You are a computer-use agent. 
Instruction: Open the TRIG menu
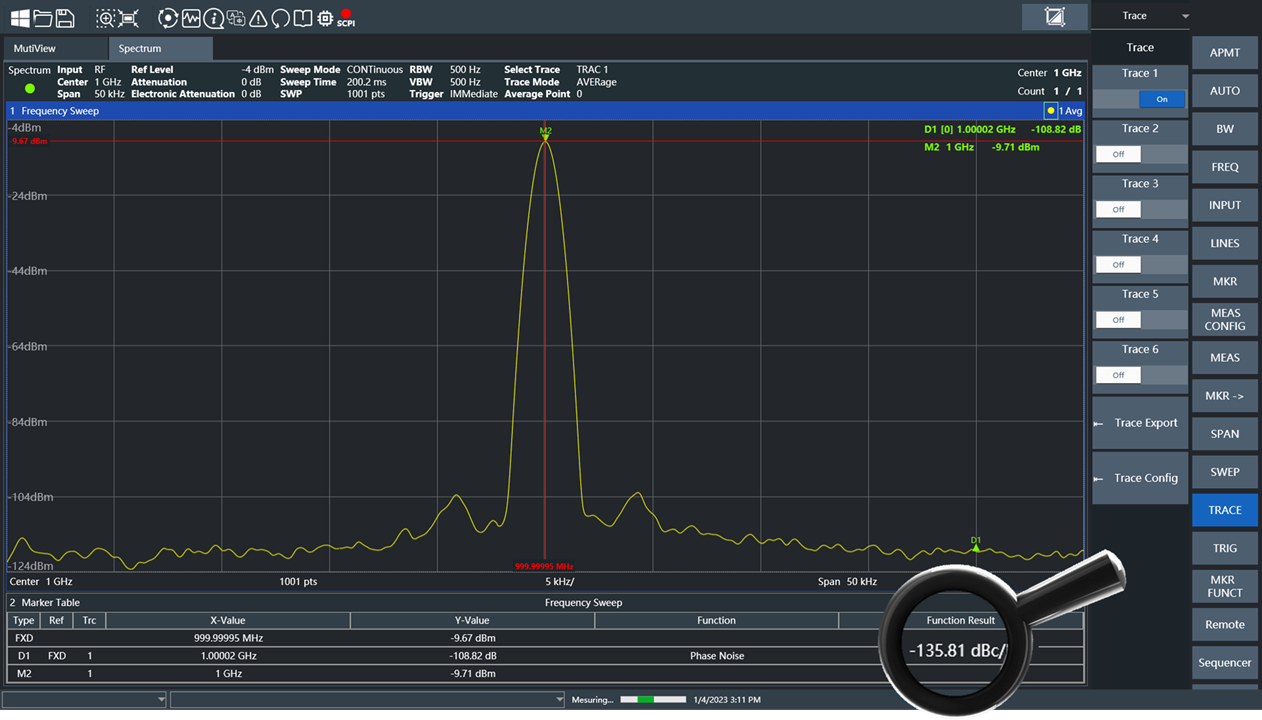1225,548
